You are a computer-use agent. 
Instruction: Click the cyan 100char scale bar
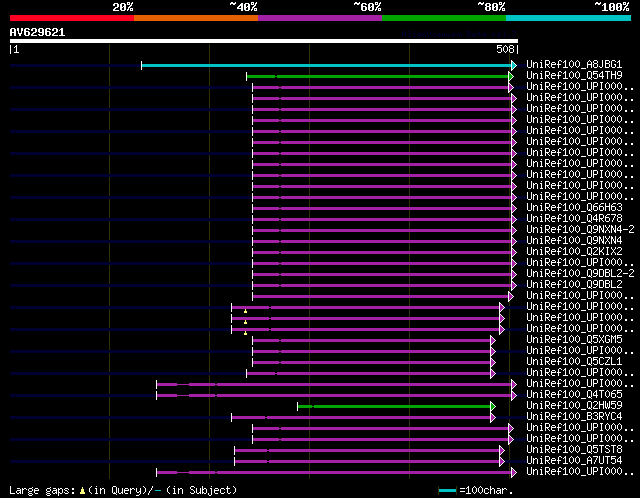click(447, 490)
